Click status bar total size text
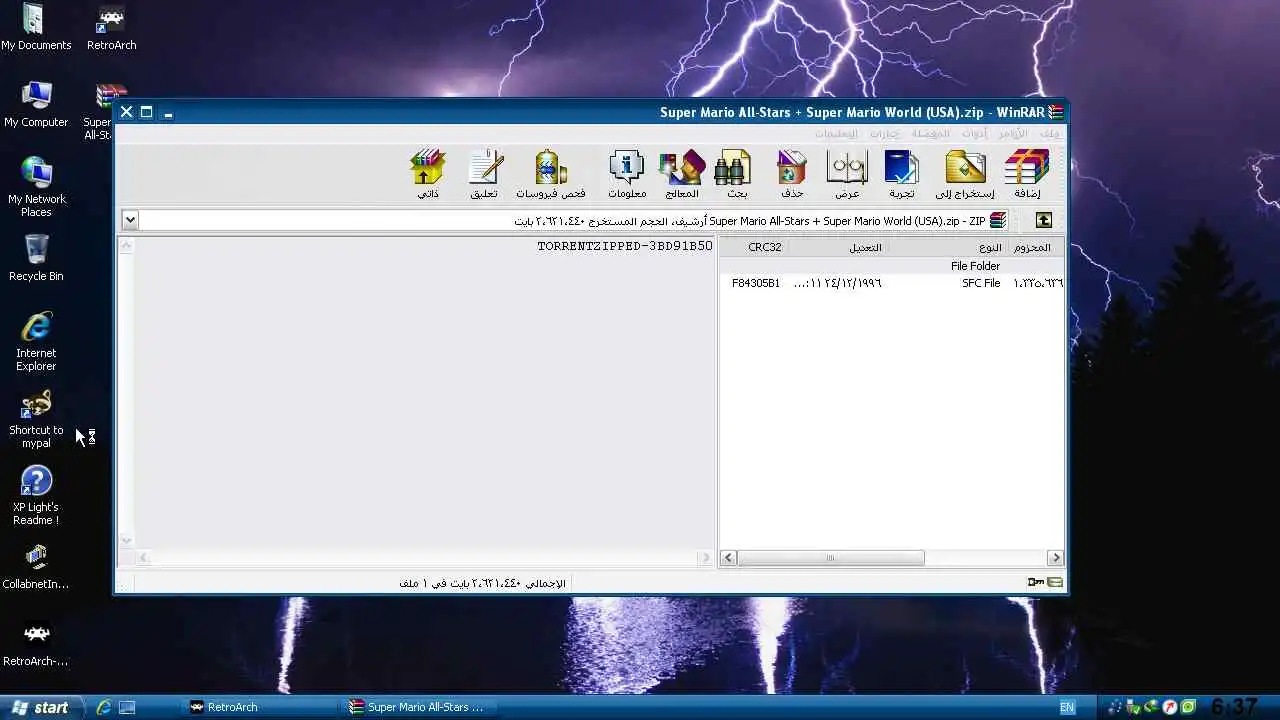Image resolution: width=1280 pixels, height=720 pixels. (482, 583)
